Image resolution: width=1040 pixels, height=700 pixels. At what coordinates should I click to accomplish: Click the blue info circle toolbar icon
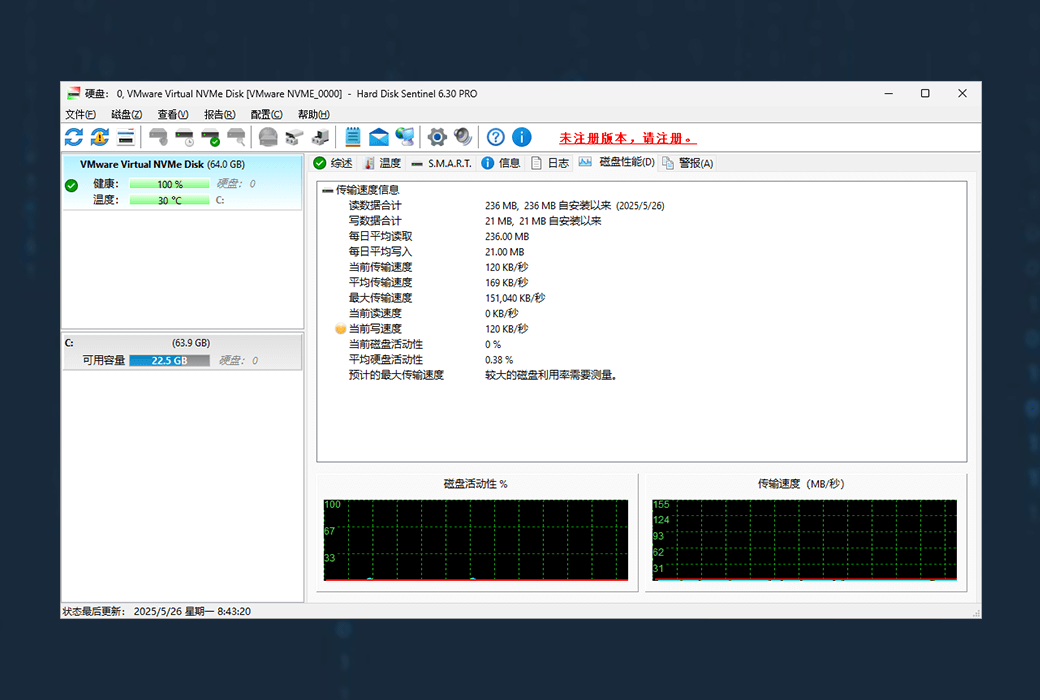[522, 137]
